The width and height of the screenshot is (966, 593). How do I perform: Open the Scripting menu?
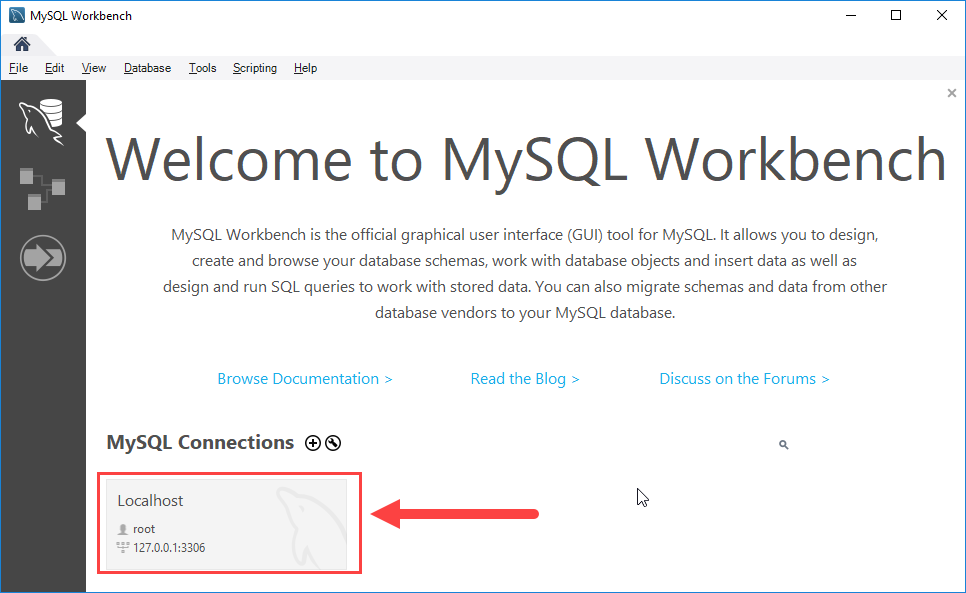tap(255, 67)
